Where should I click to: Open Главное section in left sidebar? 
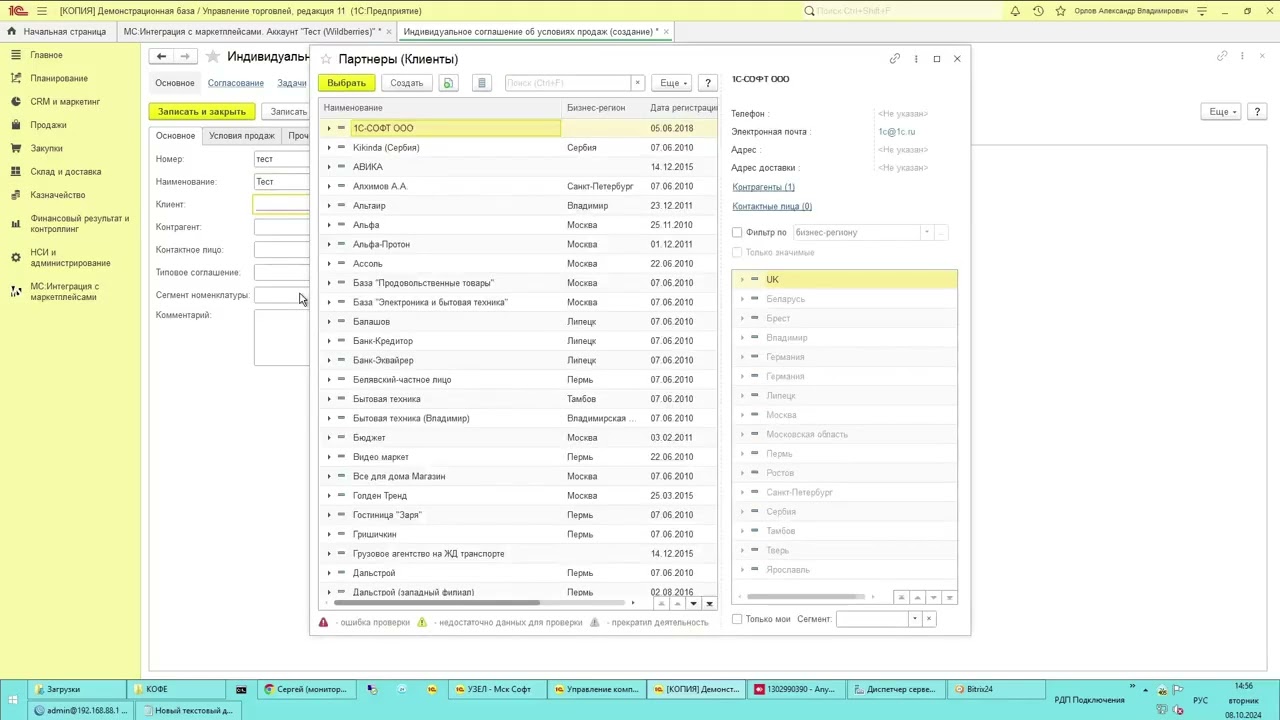point(46,55)
